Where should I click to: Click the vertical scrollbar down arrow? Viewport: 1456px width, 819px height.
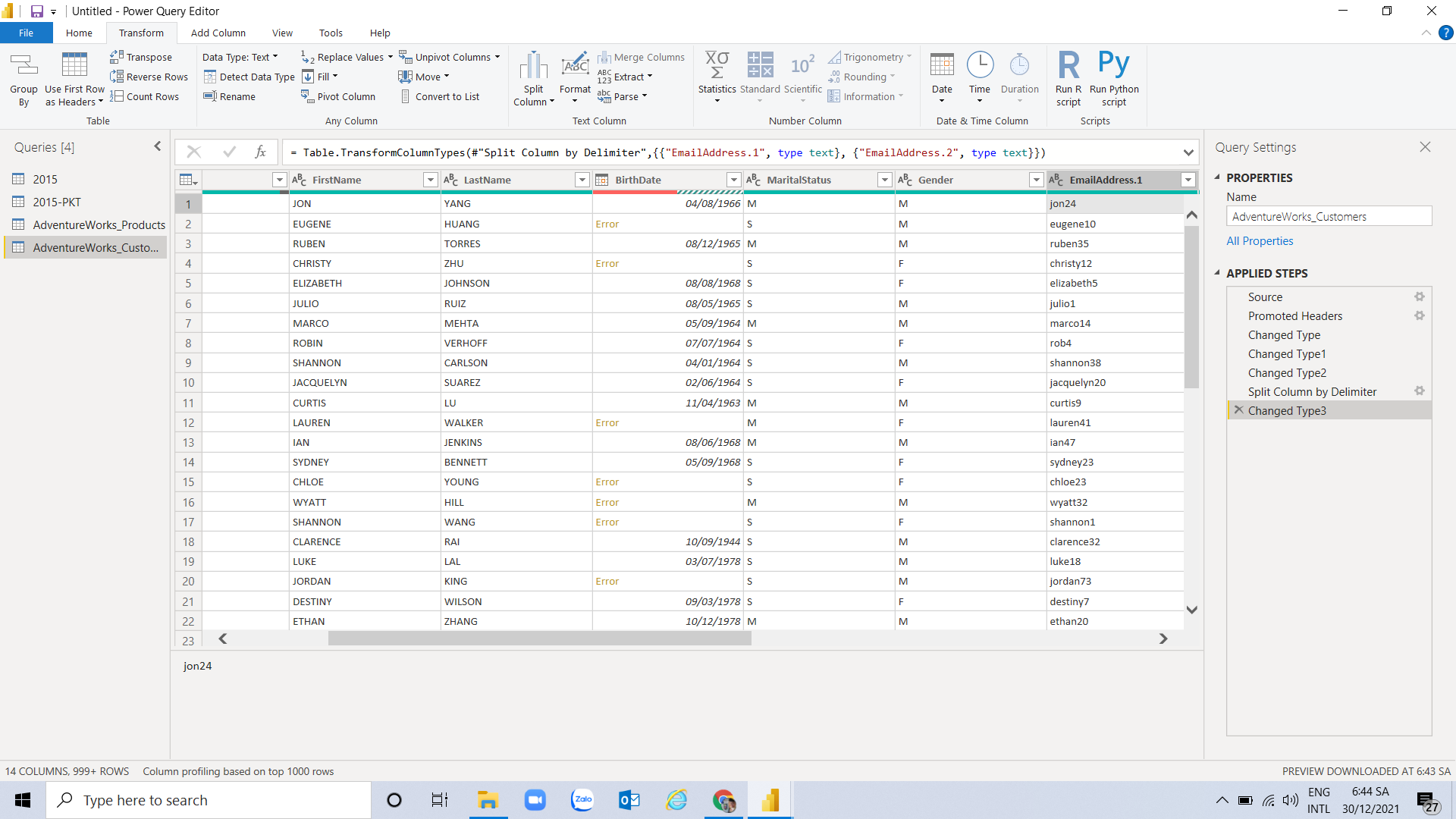coord(1191,610)
